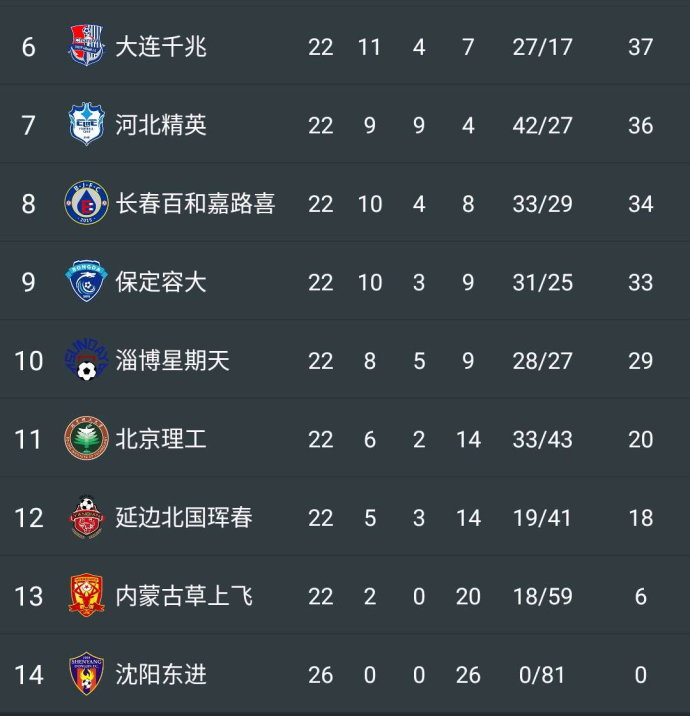Viewport: 690px width, 716px height.
Task: Click team name 沈阳东进
Action: [161, 674]
